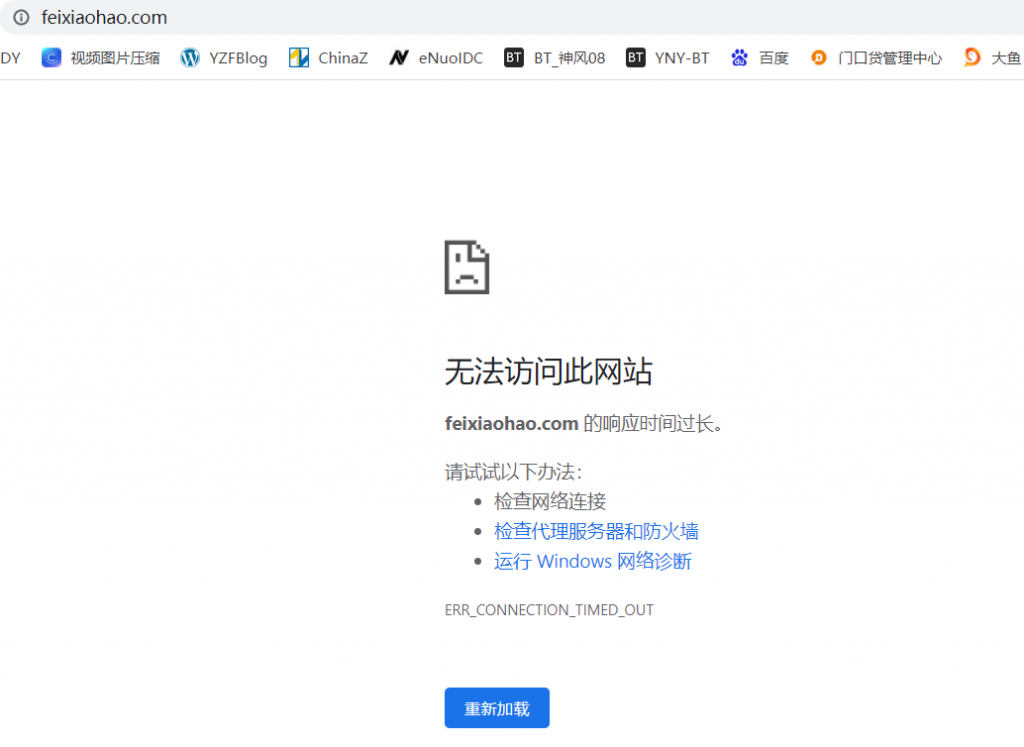Open the YZFBlog WordPress bookmark
Viewport: 1024px width, 747px height.
[x=224, y=58]
